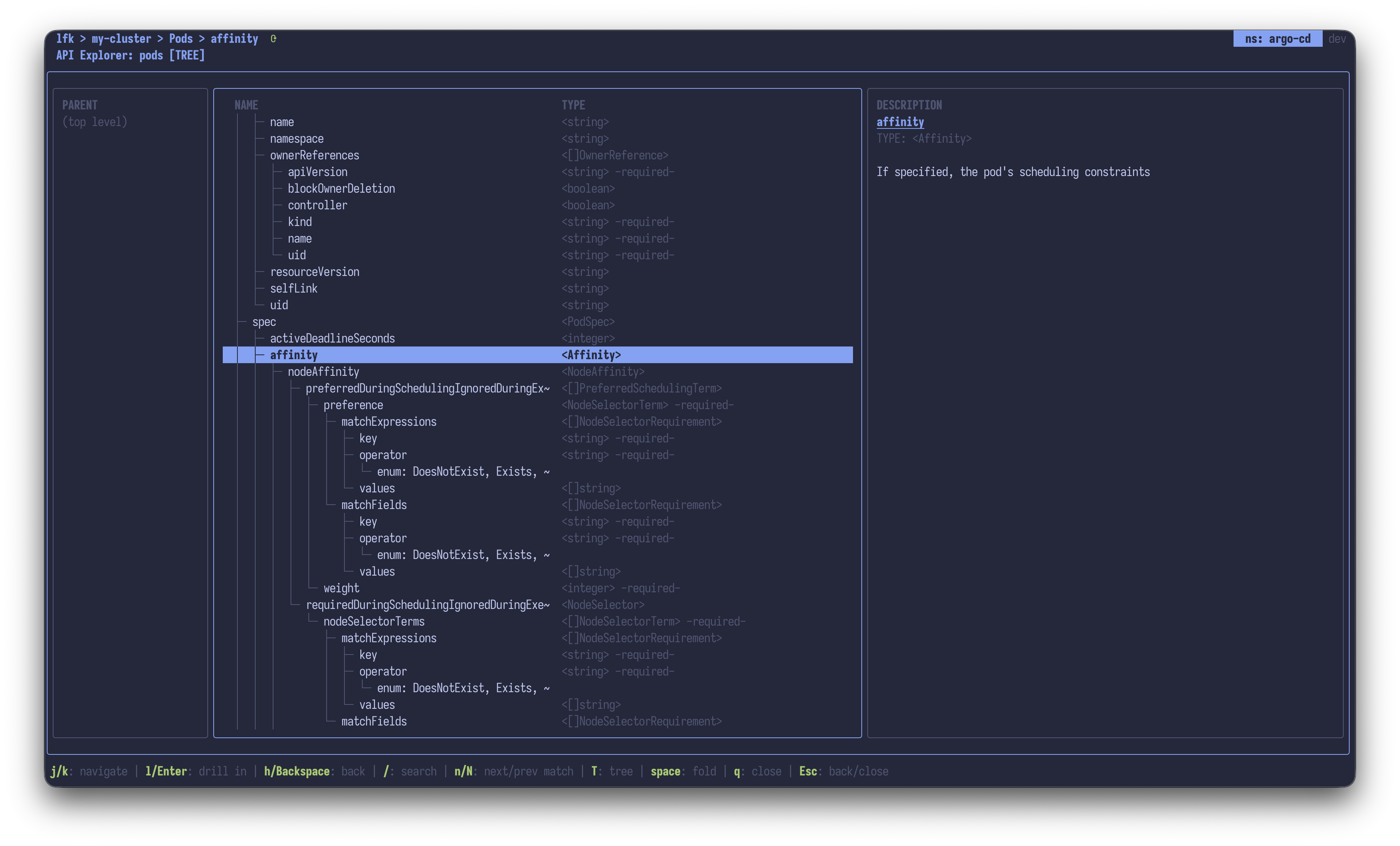This screenshot has width=1400, height=846.
Task: Select the apiVersion row
Action: (x=317, y=172)
